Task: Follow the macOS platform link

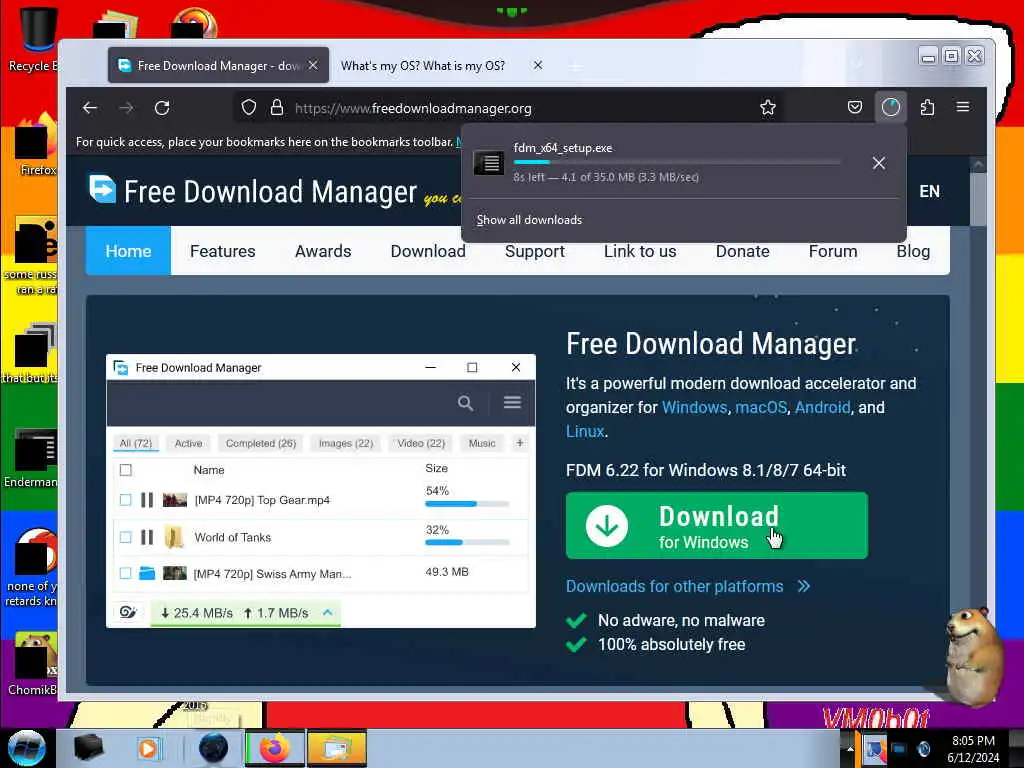Action: (x=761, y=408)
